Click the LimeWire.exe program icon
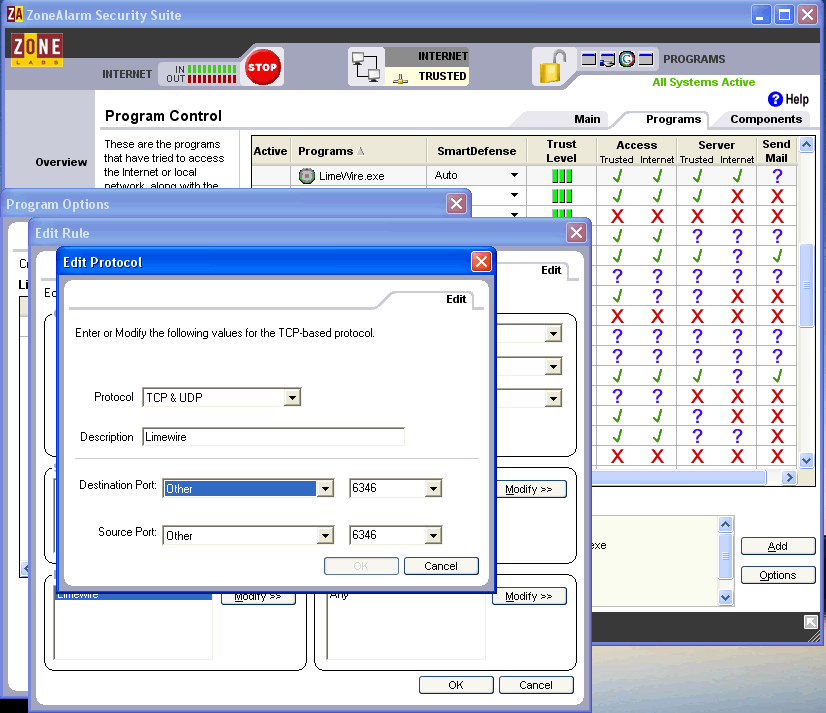 pos(307,176)
